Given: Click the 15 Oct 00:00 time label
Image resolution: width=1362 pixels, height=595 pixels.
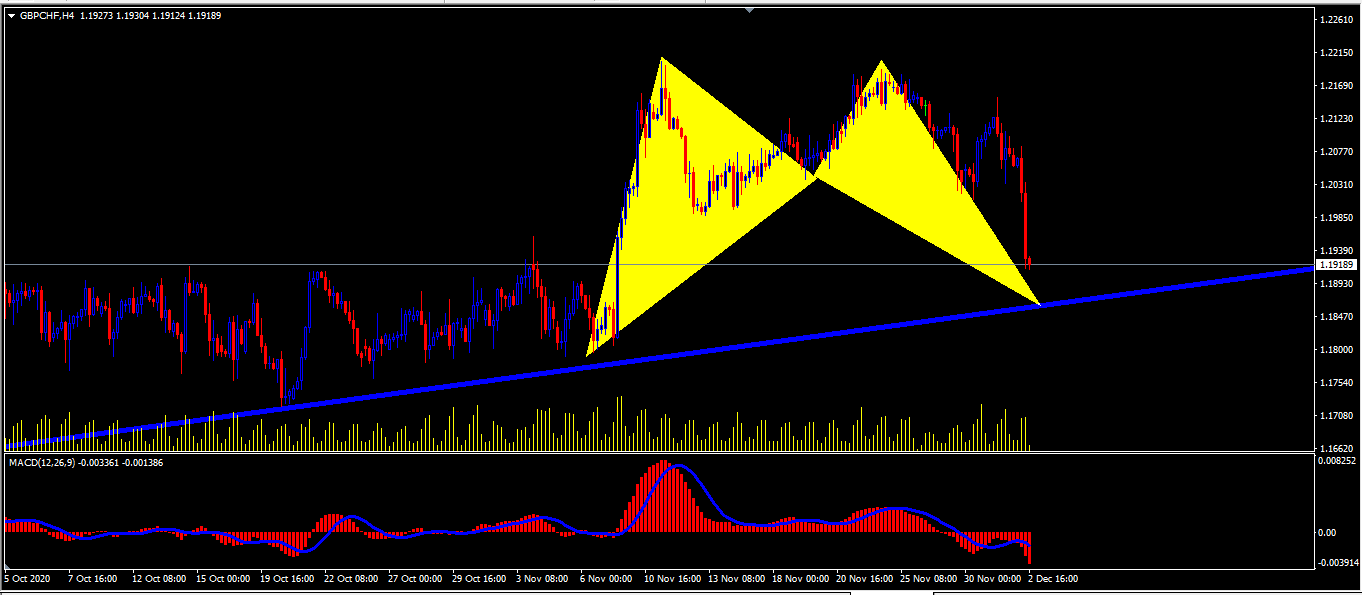Looking at the screenshot, I should click(x=222, y=578).
